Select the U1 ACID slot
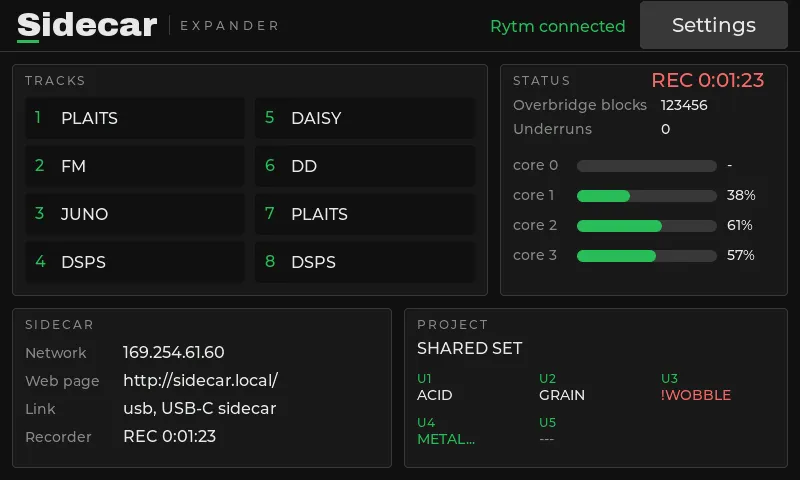 (x=435, y=387)
